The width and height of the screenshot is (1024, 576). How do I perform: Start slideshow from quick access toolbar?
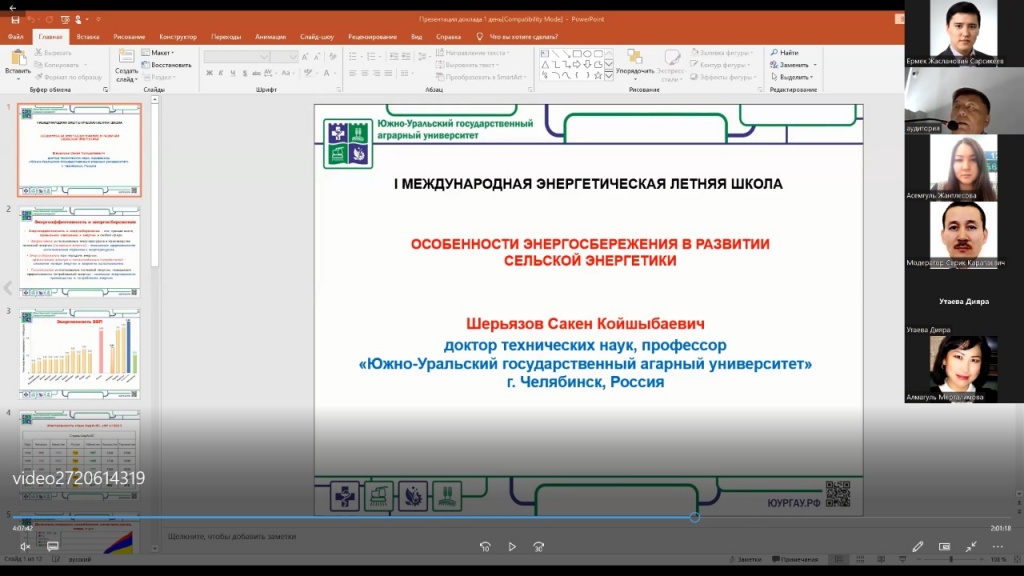[65, 20]
